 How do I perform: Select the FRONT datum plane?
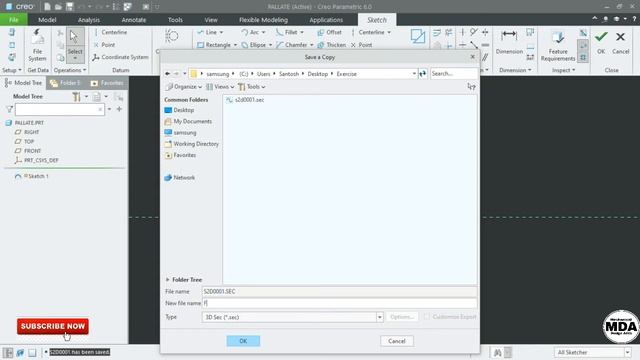28,151
